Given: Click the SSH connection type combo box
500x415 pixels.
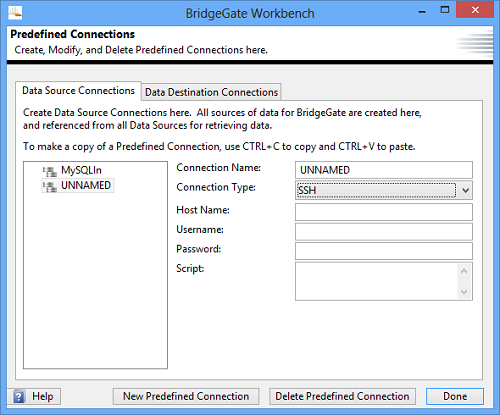Looking at the screenshot, I should click(384, 190).
